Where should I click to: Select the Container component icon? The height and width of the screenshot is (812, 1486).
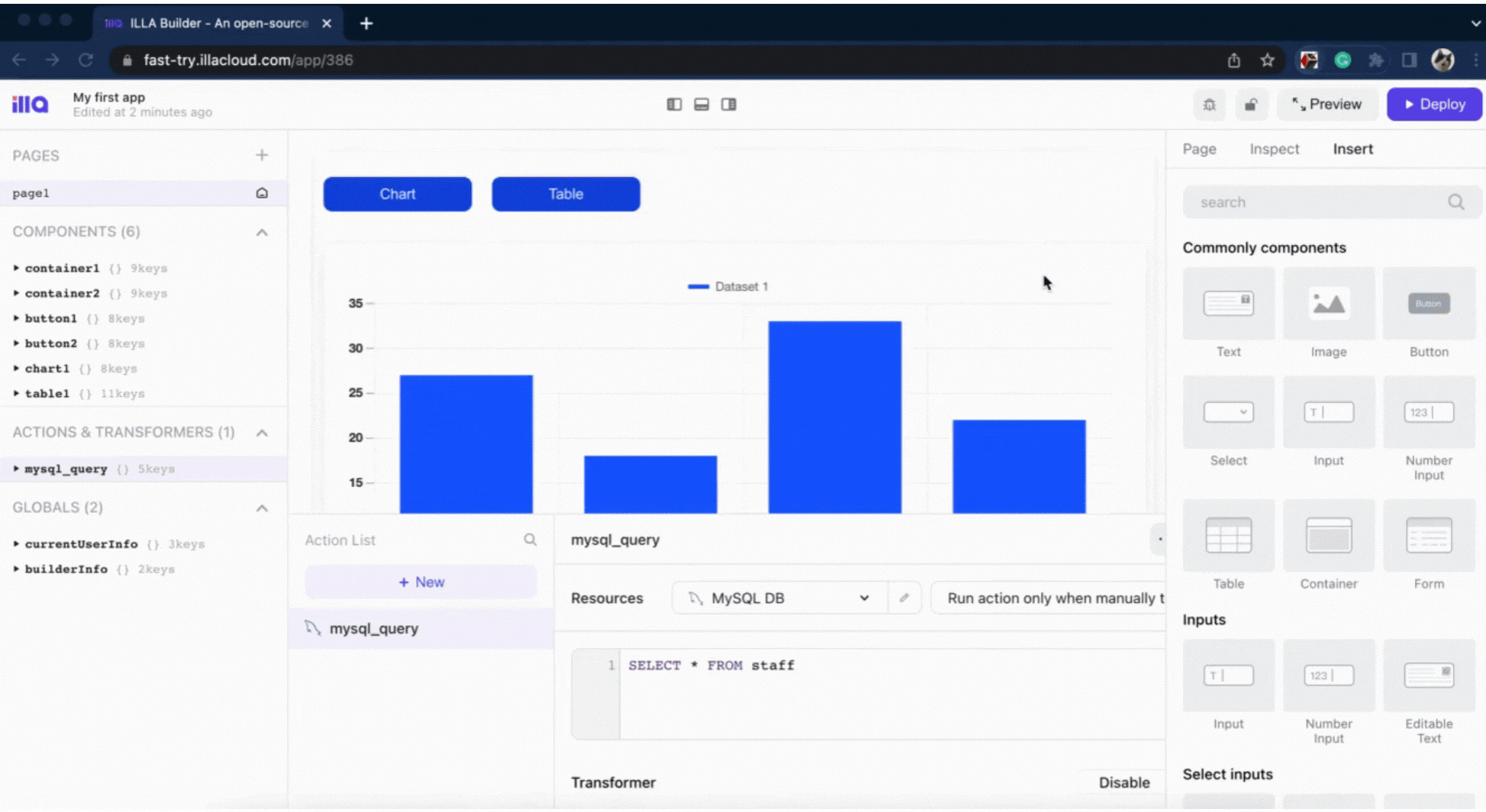pyautogui.click(x=1329, y=536)
